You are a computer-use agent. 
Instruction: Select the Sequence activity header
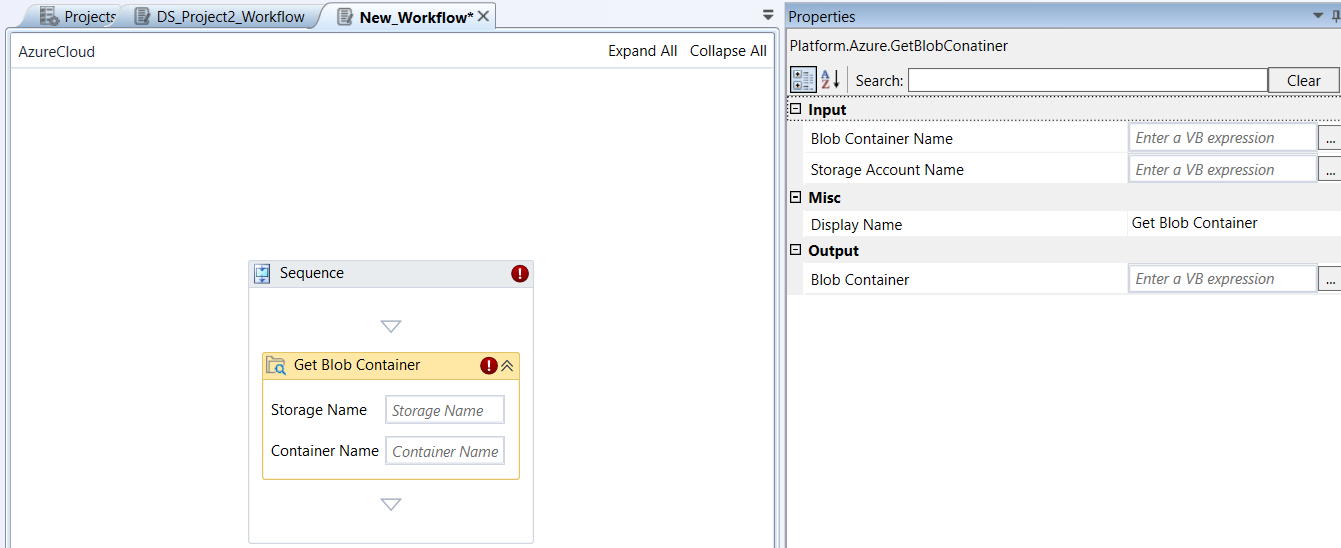[391, 274]
